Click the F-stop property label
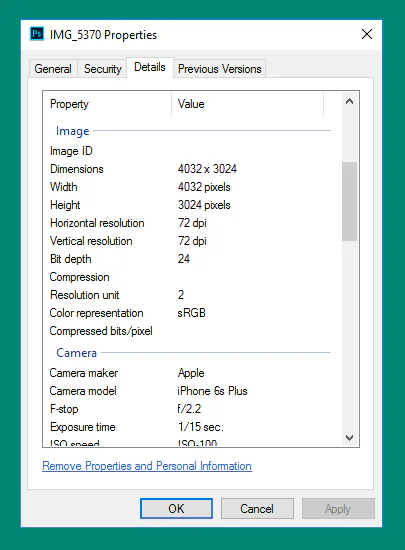Screen dimensions: 405x550 (x=64, y=409)
